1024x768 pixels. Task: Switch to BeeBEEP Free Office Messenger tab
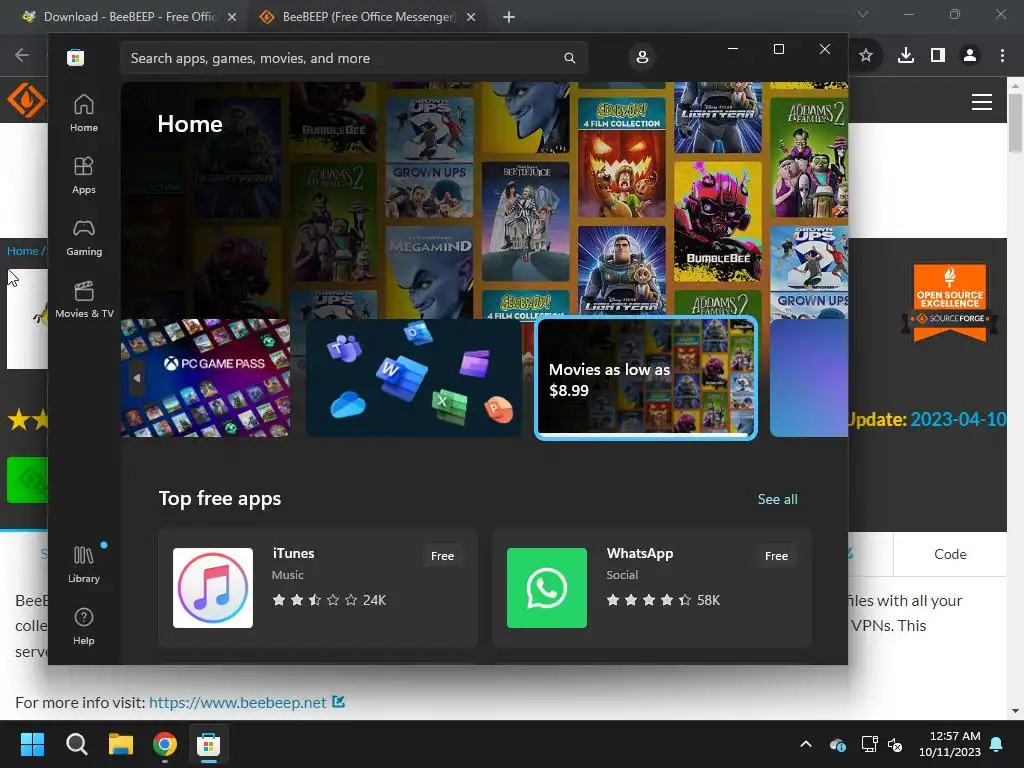[x=368, y=17]
